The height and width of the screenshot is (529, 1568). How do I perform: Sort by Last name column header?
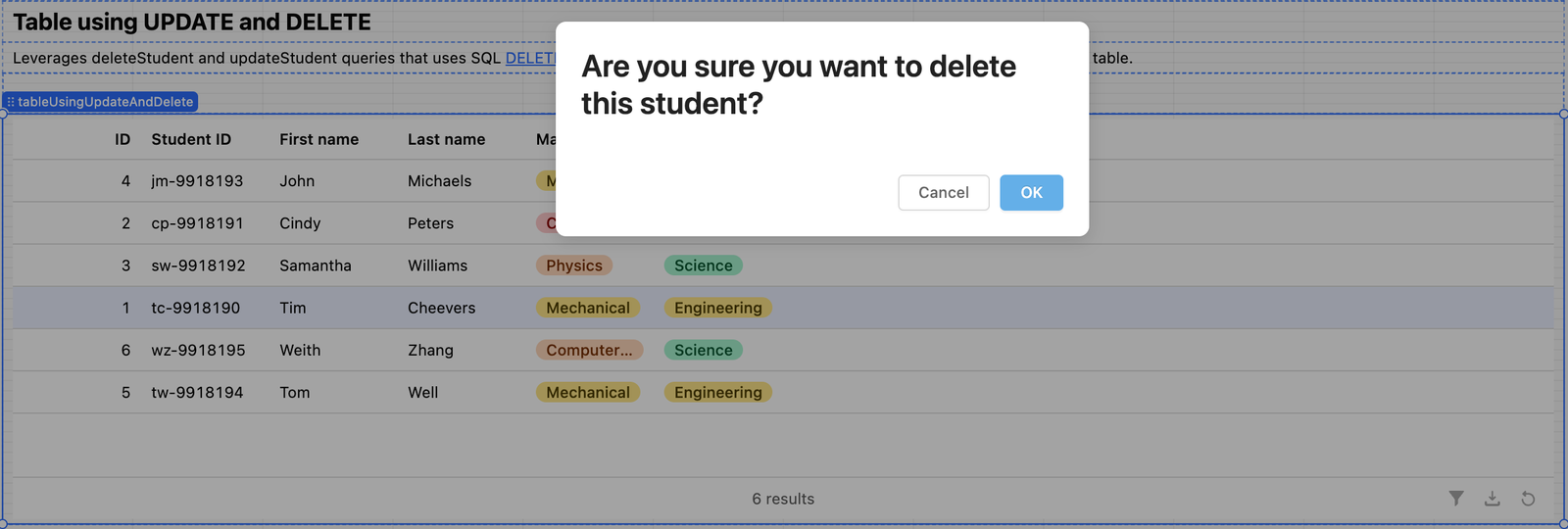(x=446, y=139)
